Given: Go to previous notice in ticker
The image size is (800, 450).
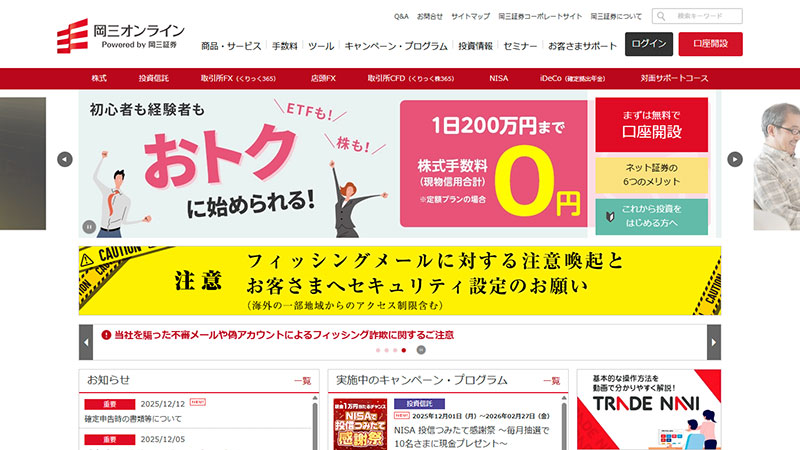Looking at the screenshot, I should [x=86, y=342].
